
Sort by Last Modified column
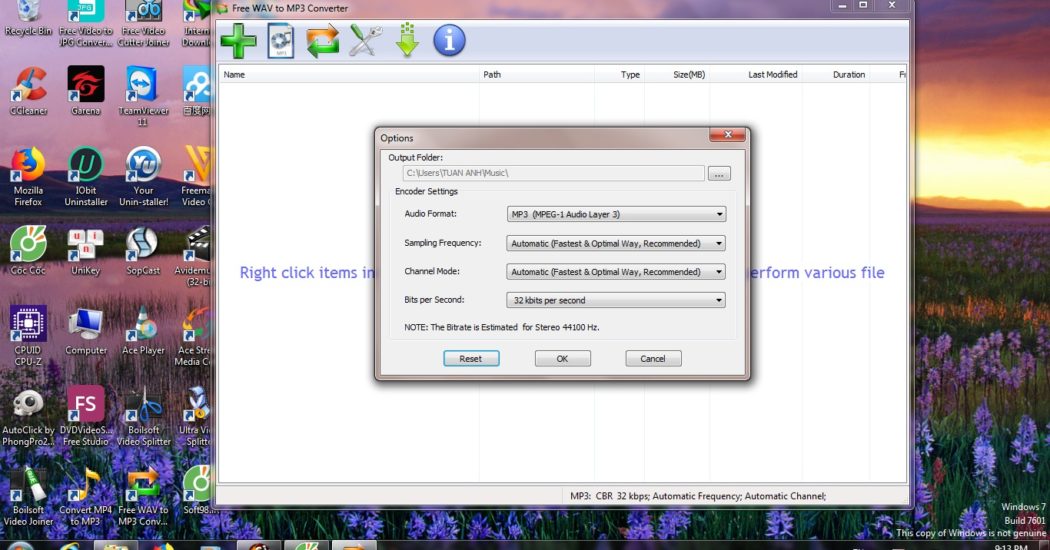click(756, 74)
